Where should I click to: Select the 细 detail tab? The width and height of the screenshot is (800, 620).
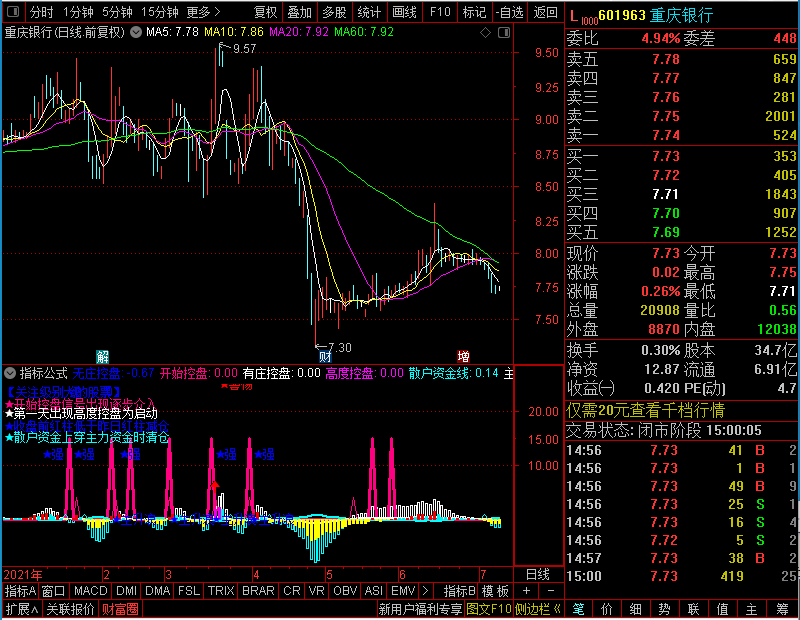pos(636,609)
